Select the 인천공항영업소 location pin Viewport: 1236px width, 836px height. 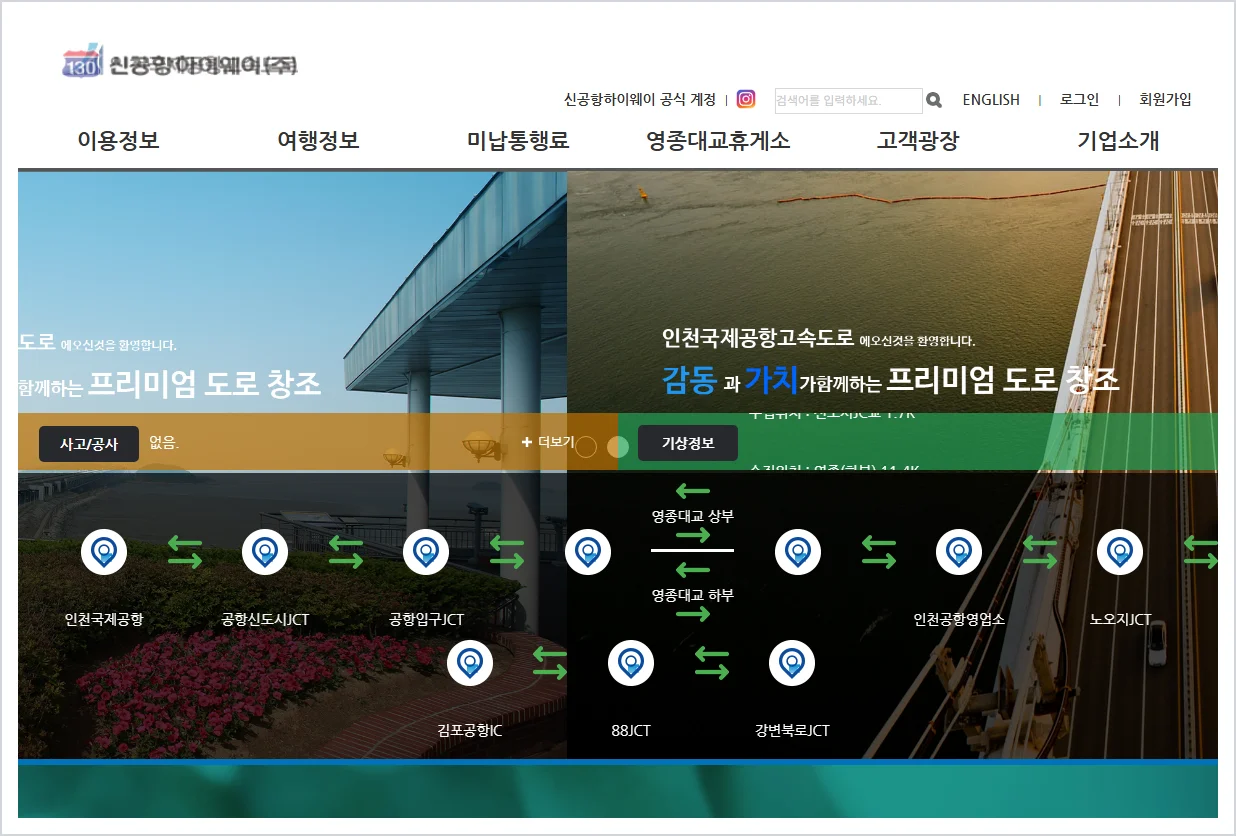(959, 552)
